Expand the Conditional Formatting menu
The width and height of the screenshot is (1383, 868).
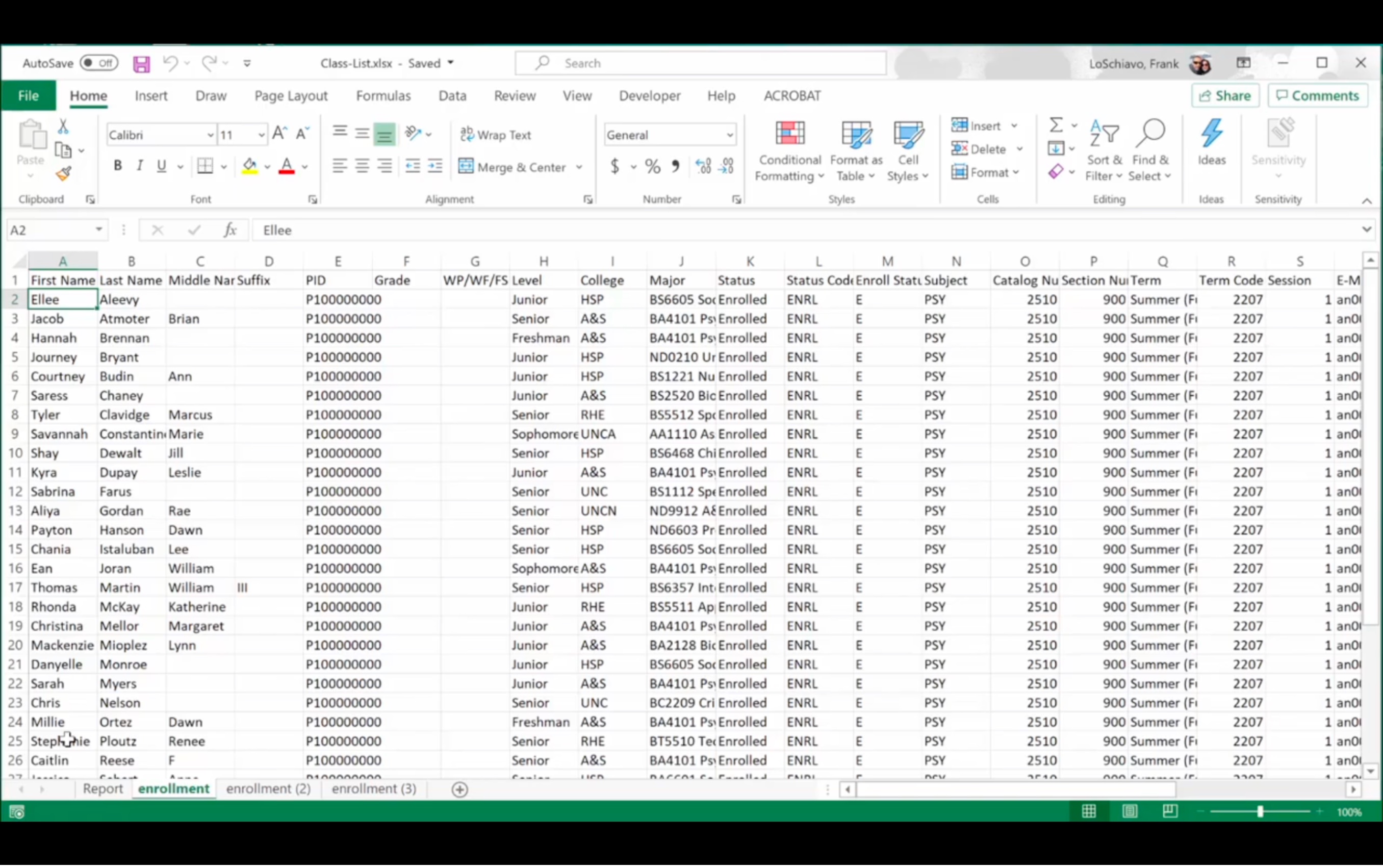click(x=789, y=151)
